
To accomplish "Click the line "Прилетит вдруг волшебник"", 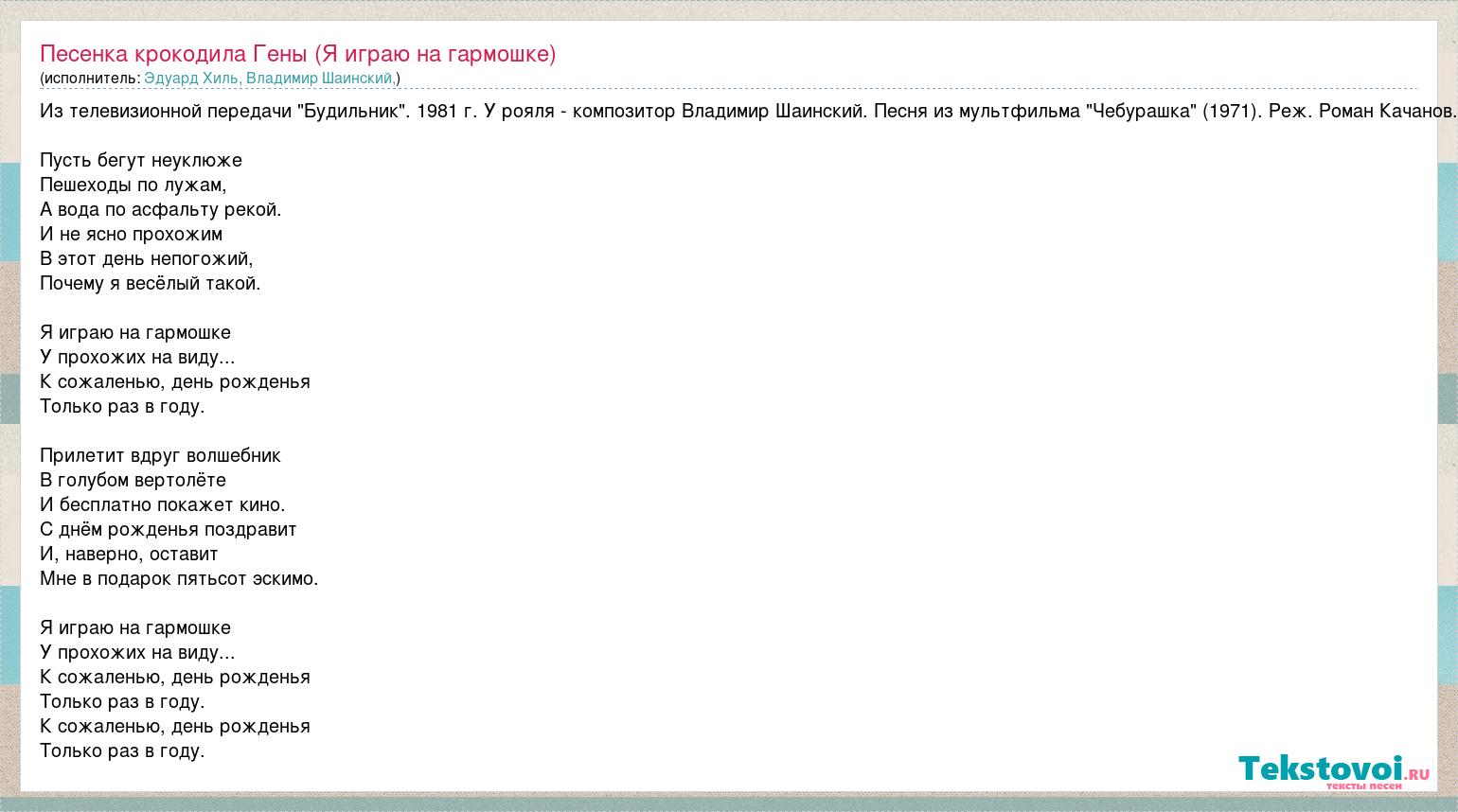I will coord(160,456).
